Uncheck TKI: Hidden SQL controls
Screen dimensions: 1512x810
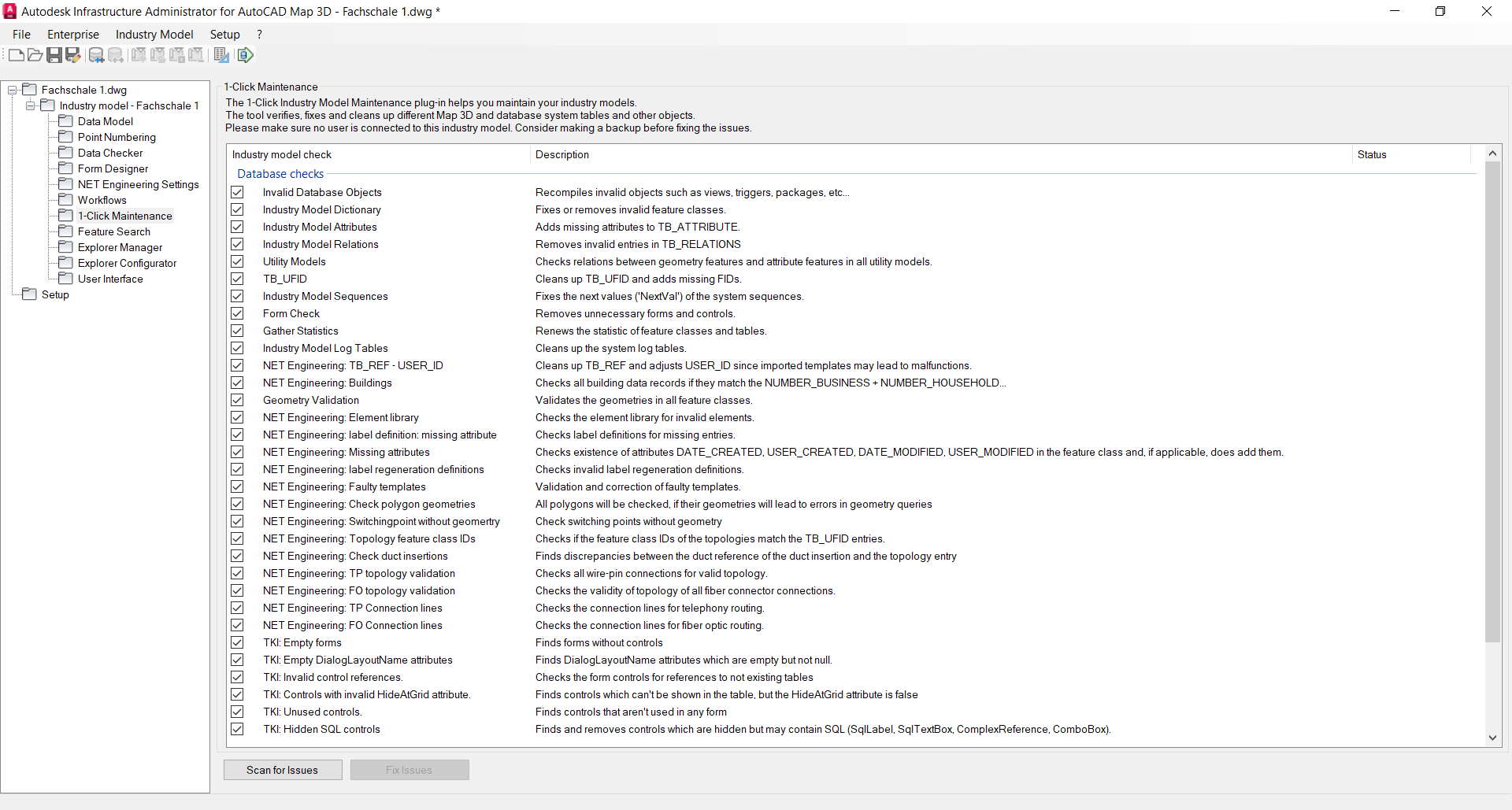(x=237, y=729)
